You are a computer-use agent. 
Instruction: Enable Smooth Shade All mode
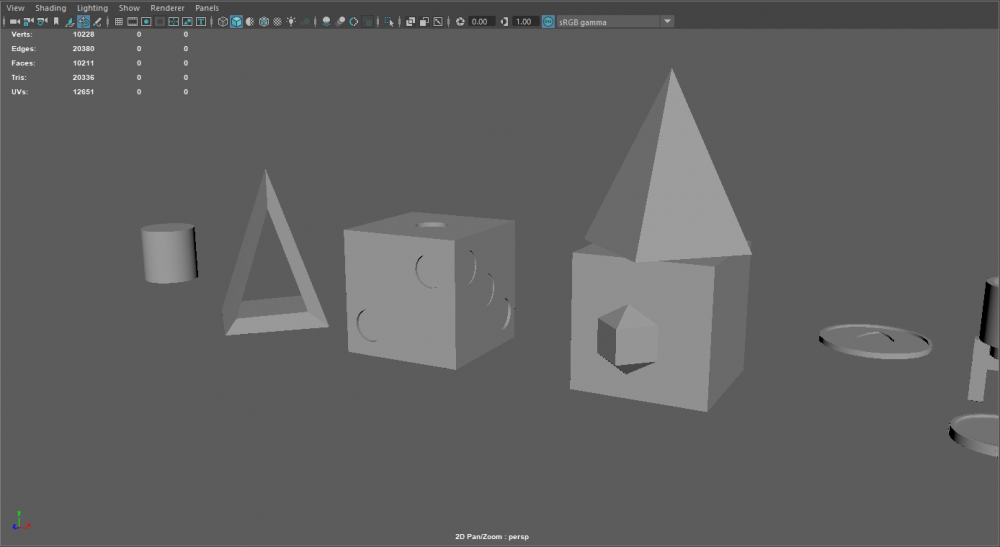236,21
